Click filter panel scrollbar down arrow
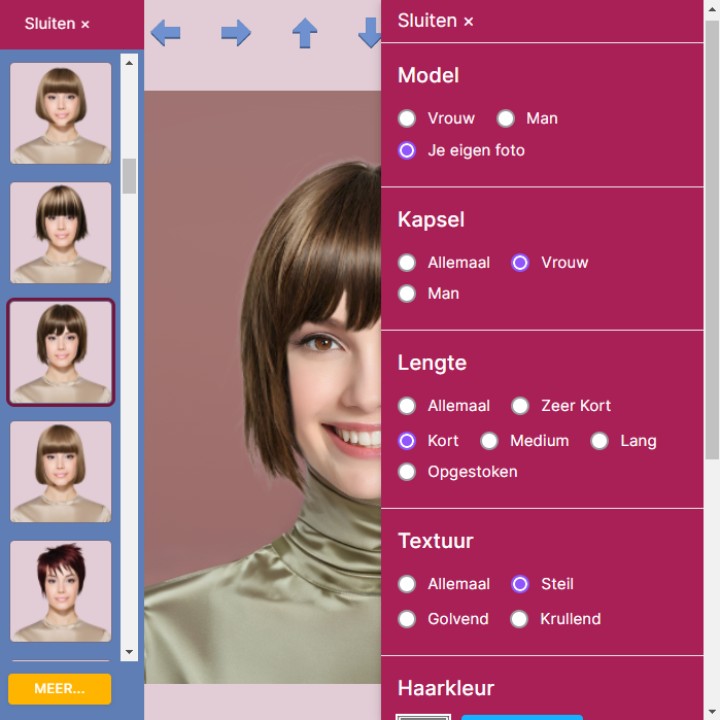 [x=712, y=712]
